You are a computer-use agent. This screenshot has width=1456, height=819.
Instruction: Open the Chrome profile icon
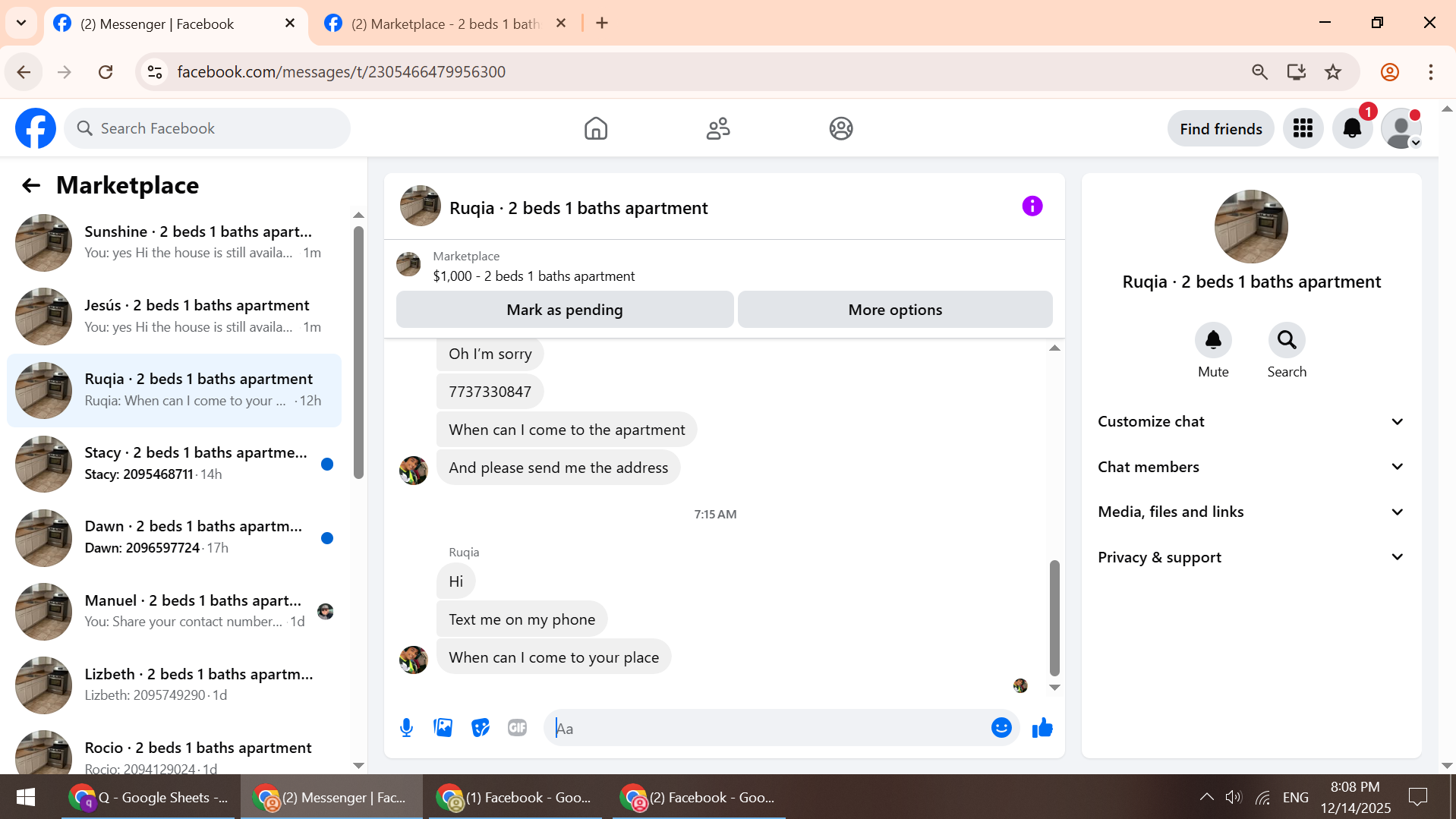pos(1390,72)
